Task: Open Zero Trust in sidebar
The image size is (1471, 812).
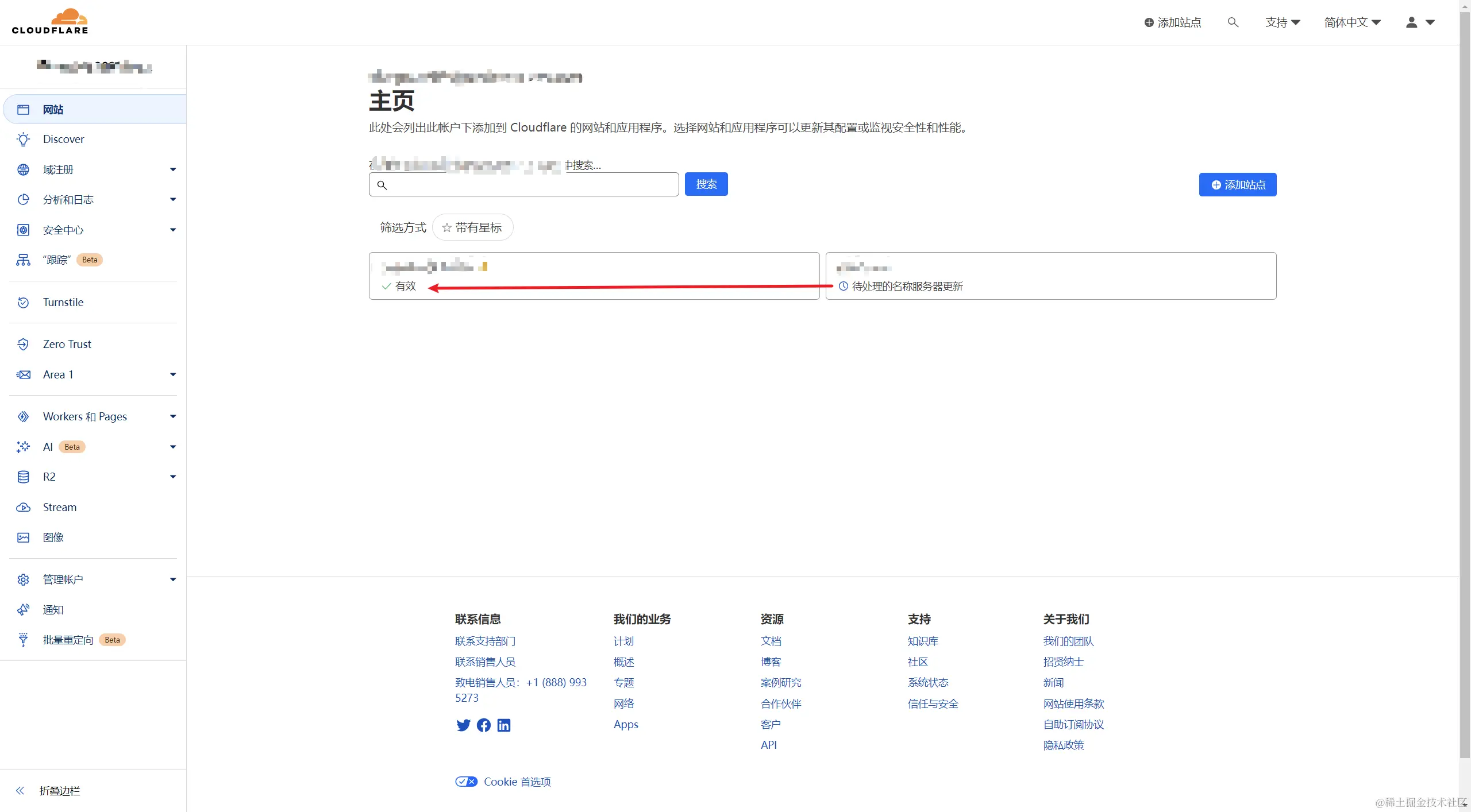Action: [x=67, y=344]
